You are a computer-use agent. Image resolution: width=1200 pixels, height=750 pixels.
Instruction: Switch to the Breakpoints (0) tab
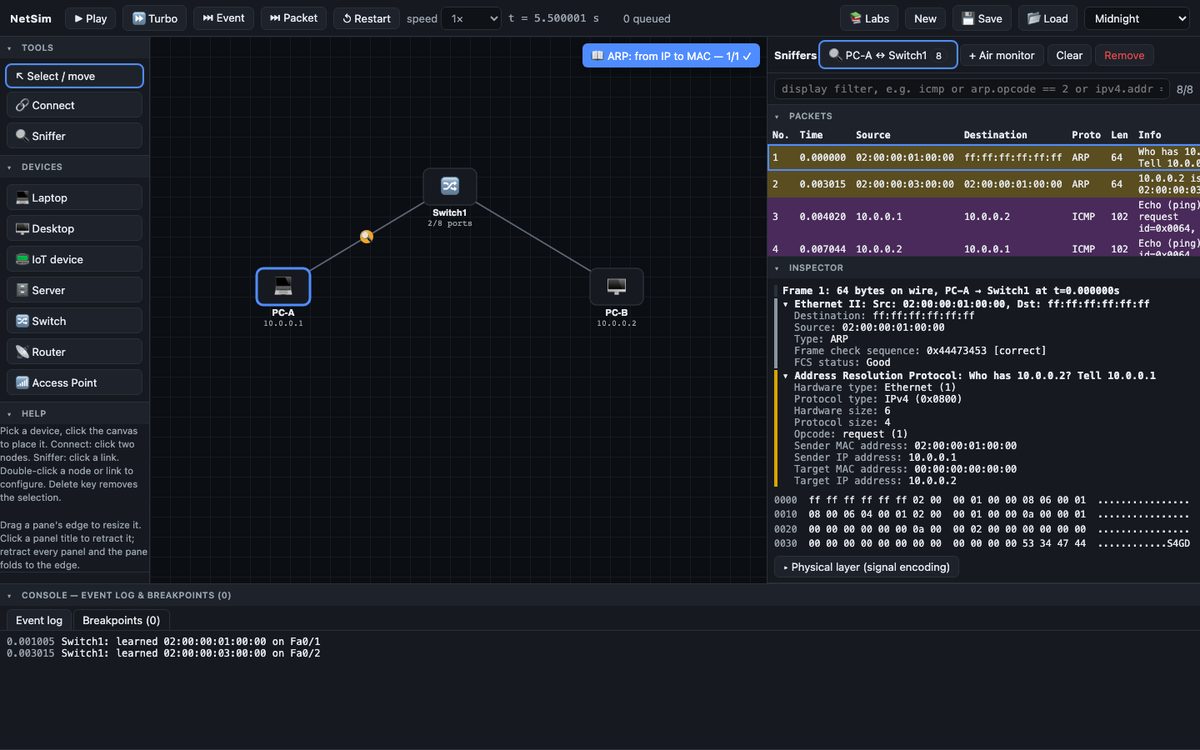click(121, 620)
